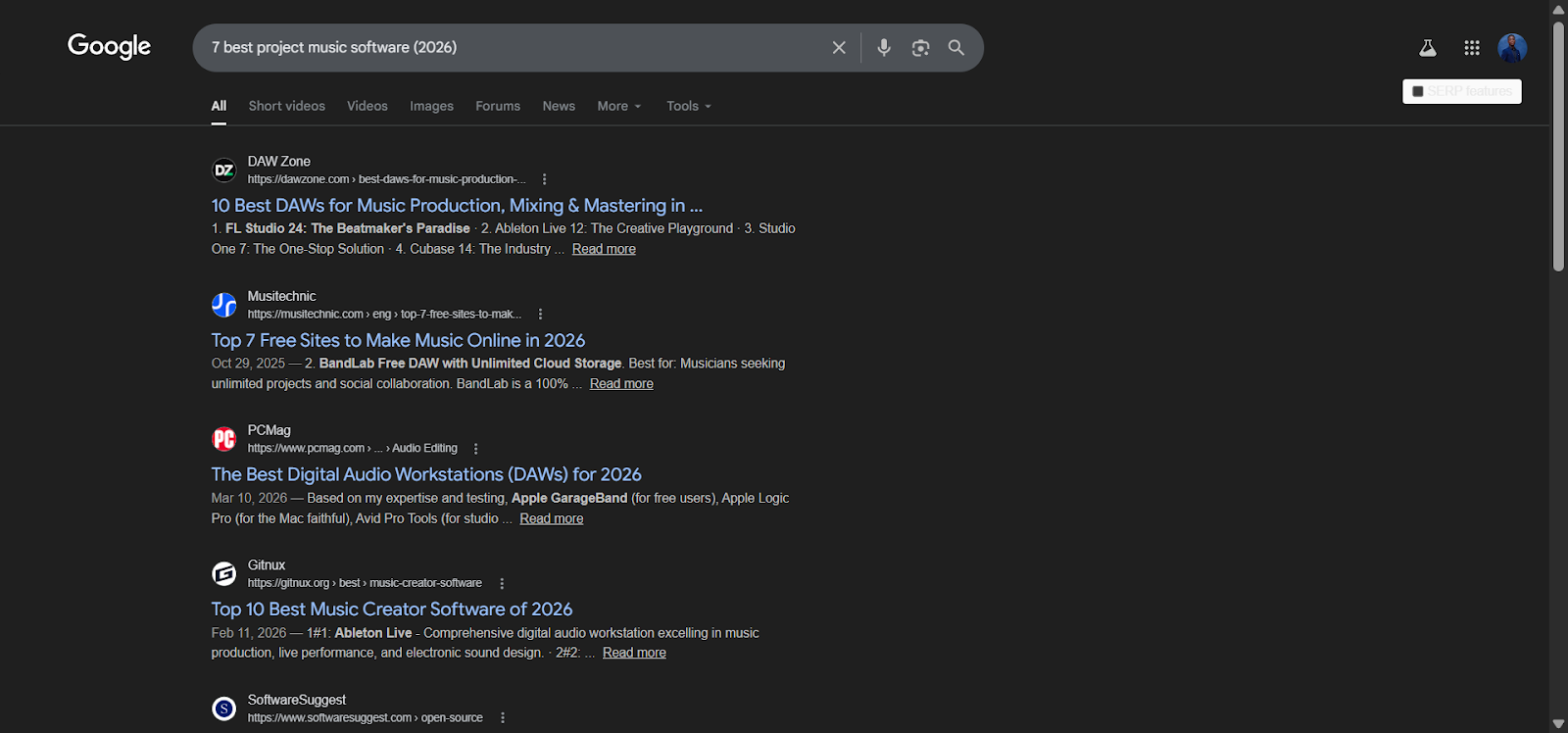Expand the More search filters dropdown
1568x733 pixels.
click(619, 106)
